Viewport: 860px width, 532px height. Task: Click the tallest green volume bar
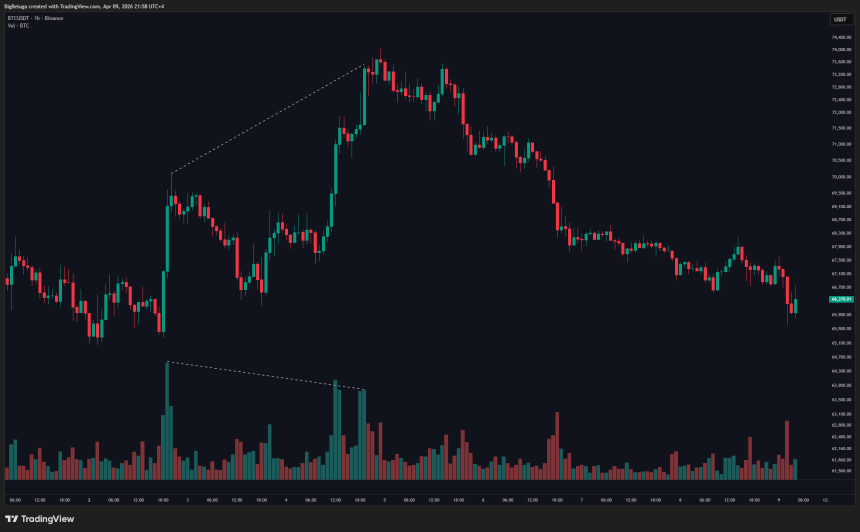(x=167, y=421)
